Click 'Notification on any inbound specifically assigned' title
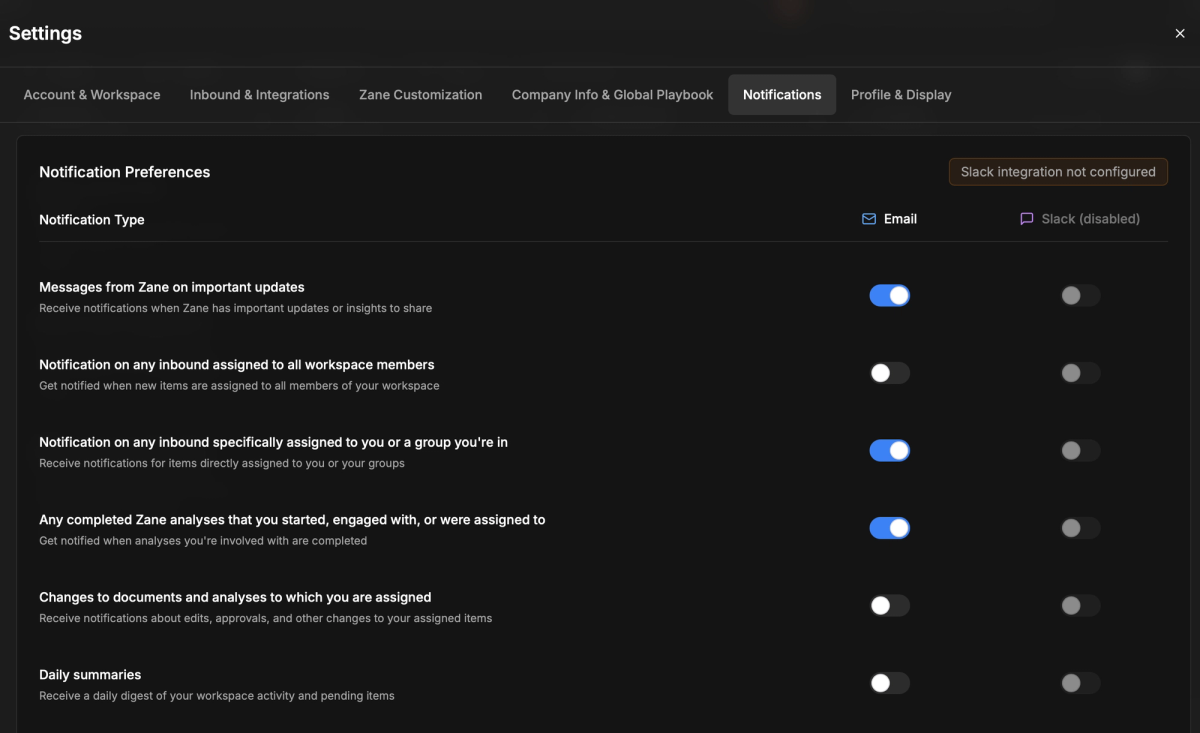1200x733 pixels. 273,442
